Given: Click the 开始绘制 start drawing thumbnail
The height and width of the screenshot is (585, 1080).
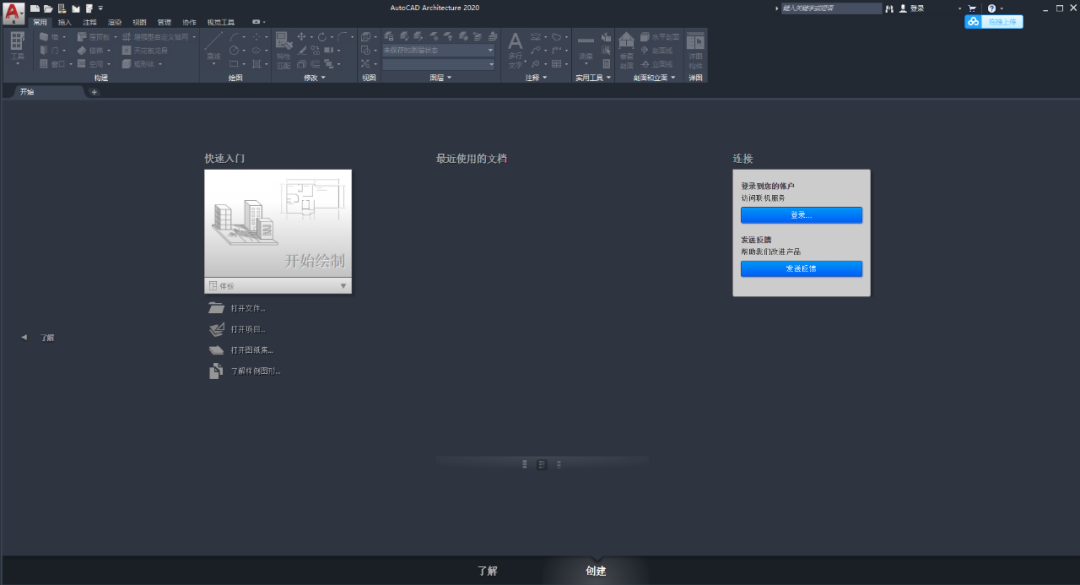Looking at the screenshot, I should click(x=278, y=223).
